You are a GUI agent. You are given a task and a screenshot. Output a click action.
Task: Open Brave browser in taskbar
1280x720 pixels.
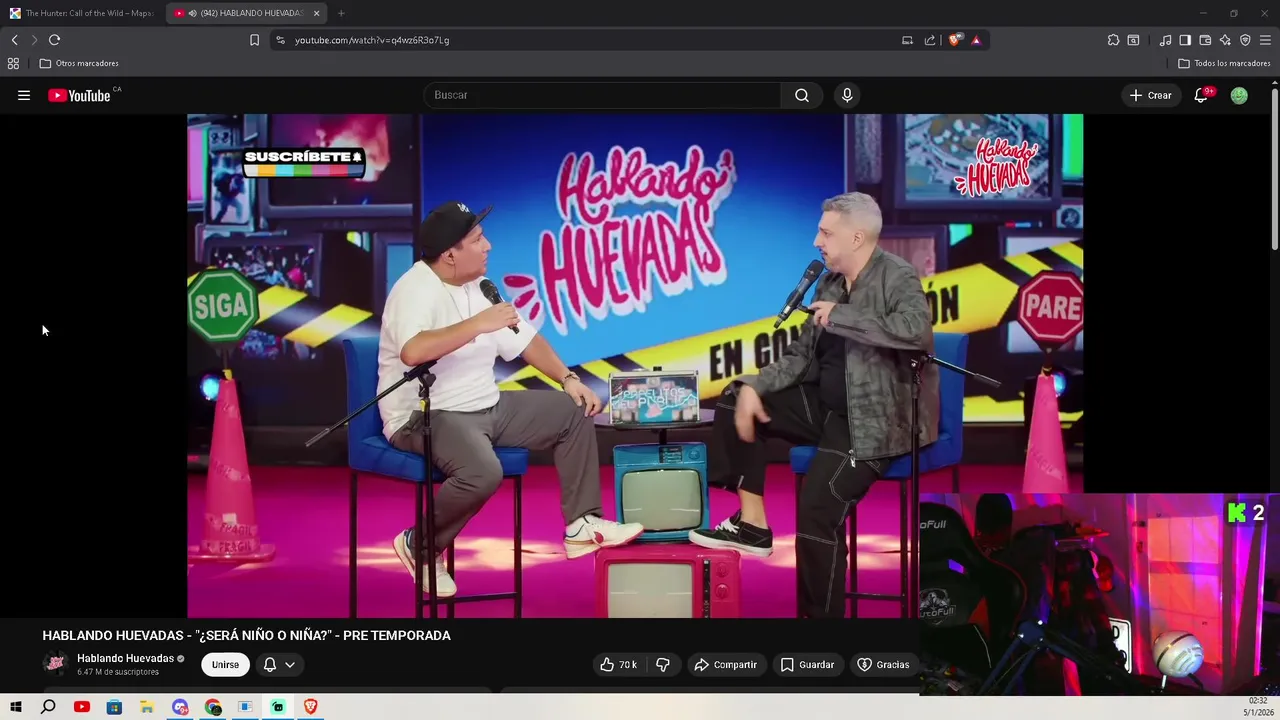(x=310, y=707)
